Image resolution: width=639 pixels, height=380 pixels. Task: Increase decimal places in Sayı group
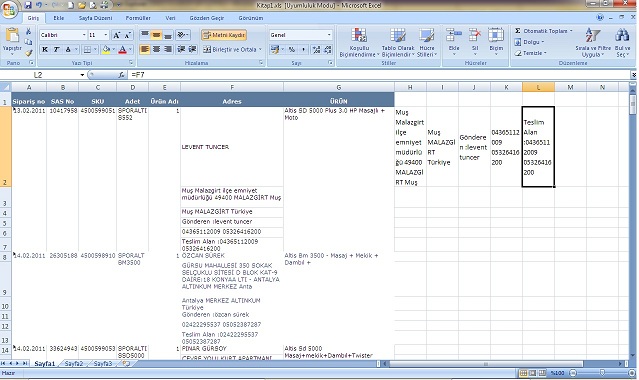[316, 50]
